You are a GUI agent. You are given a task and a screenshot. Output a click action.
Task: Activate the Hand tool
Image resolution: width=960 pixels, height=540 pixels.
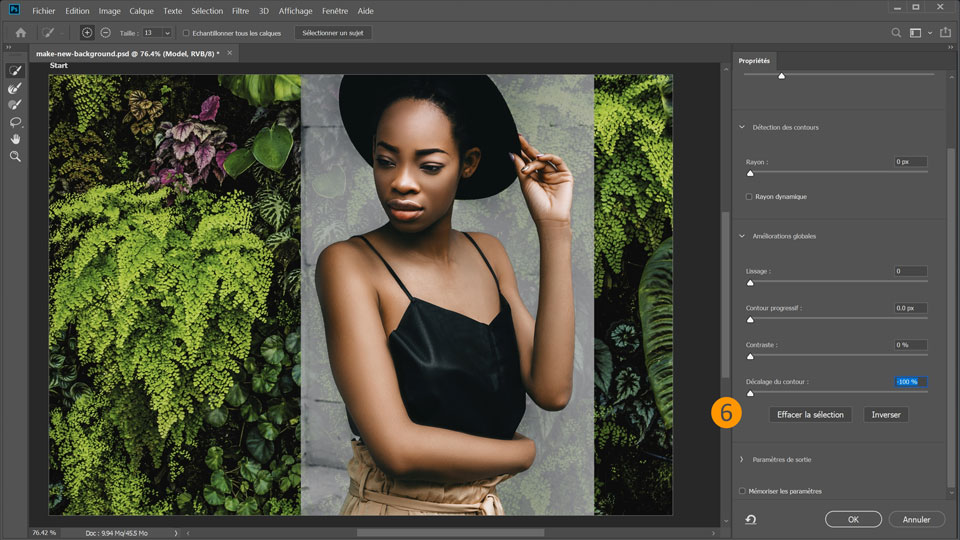click(x=15, y=139)
